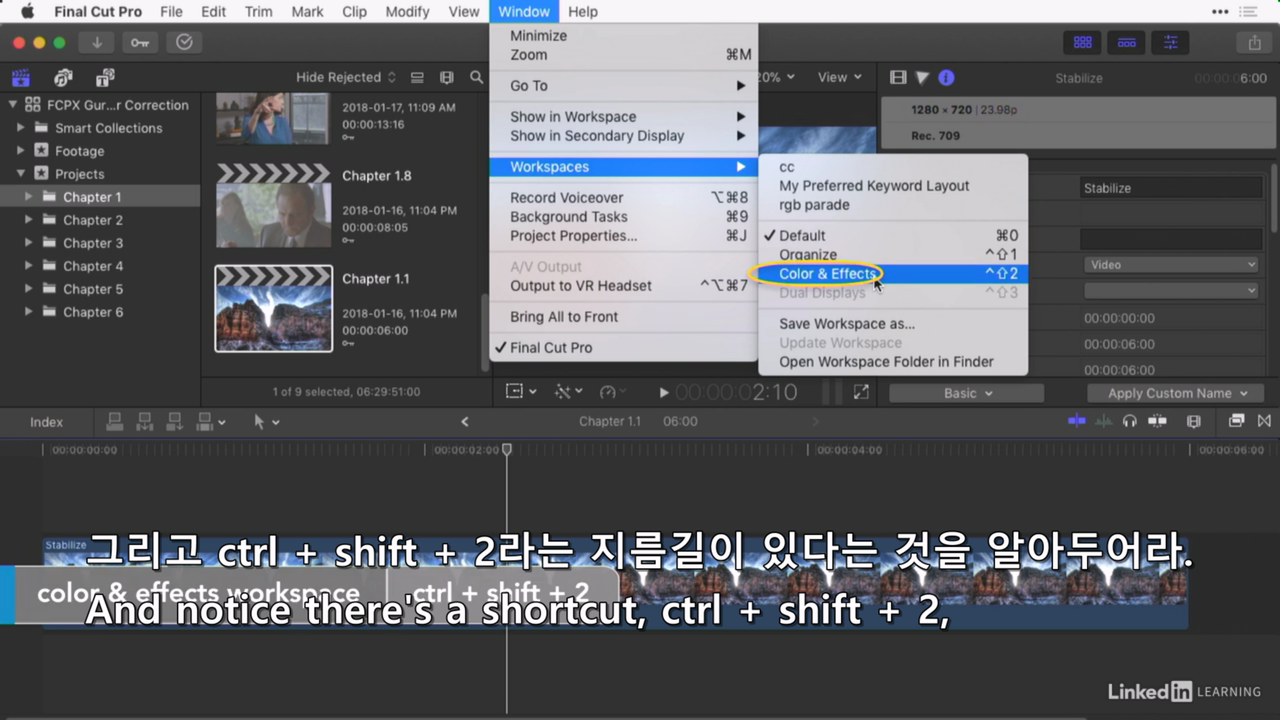Open the transform crop tool dropdown
The width and height of the screenshot is (1280, 720).
521,392
